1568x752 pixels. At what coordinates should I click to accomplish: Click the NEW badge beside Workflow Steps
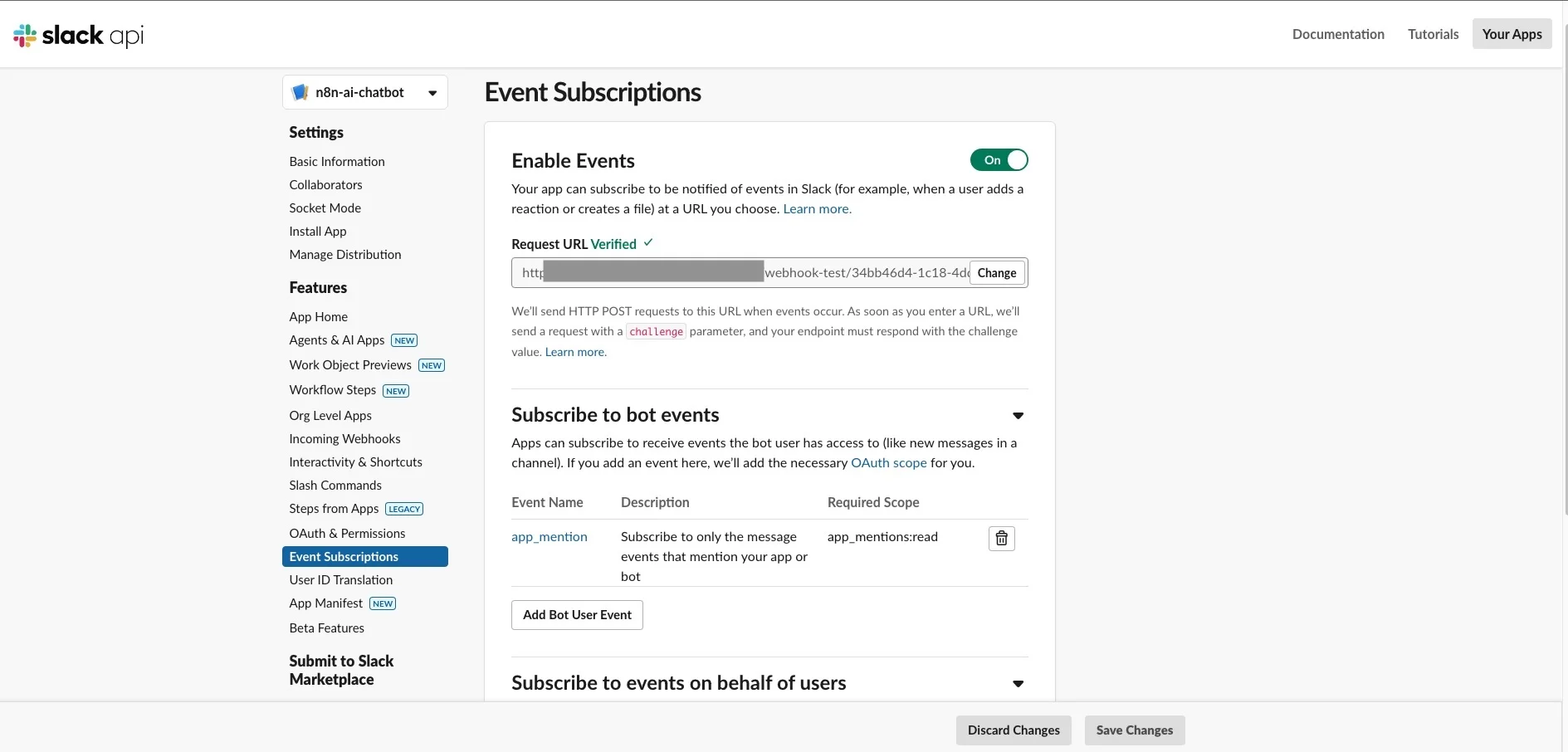(x=396, y=391)
